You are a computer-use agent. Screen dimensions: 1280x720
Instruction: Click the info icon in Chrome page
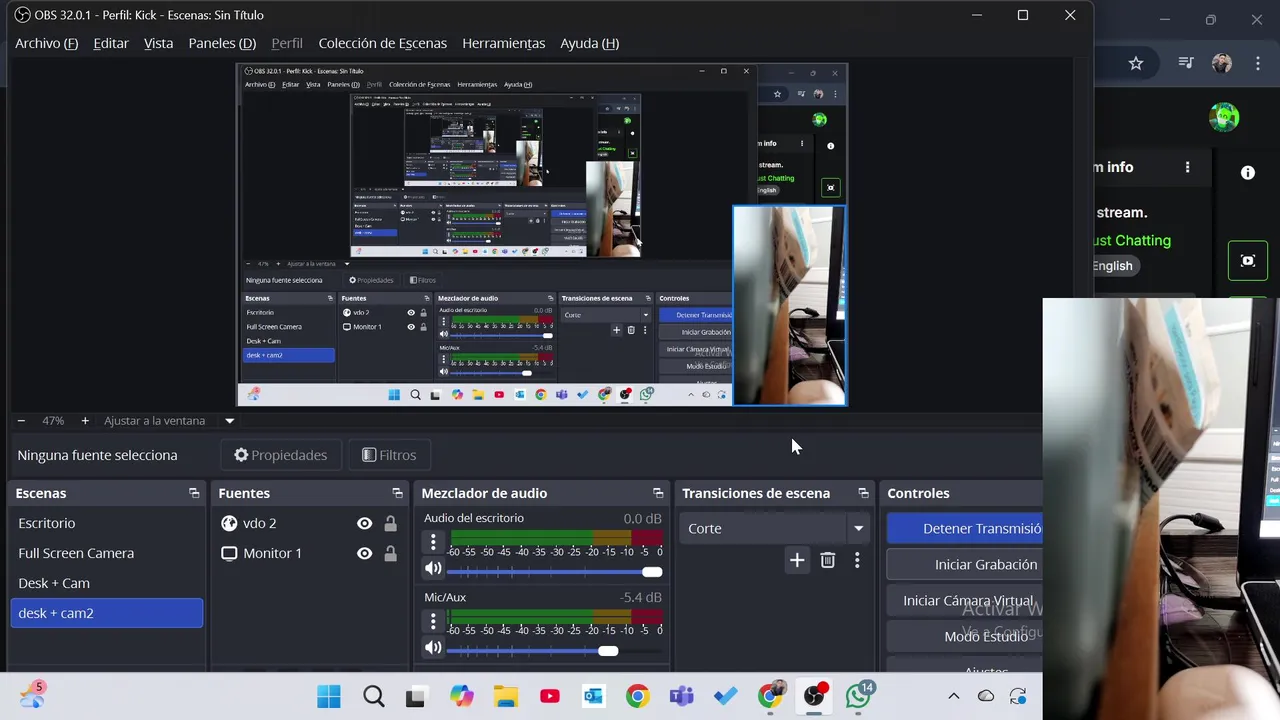(x=1248, y=172)
